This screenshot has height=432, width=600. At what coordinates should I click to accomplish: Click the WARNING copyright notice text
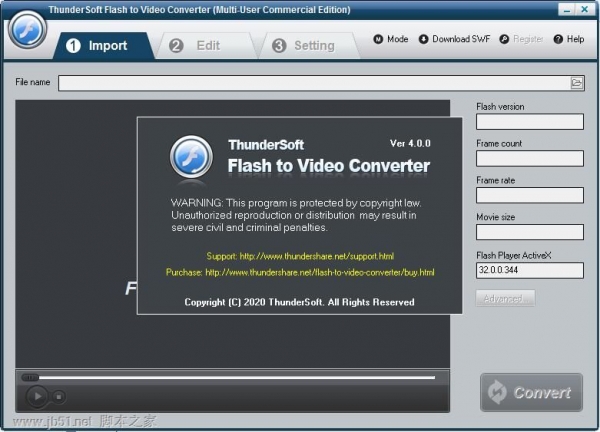tap(296, 215)
